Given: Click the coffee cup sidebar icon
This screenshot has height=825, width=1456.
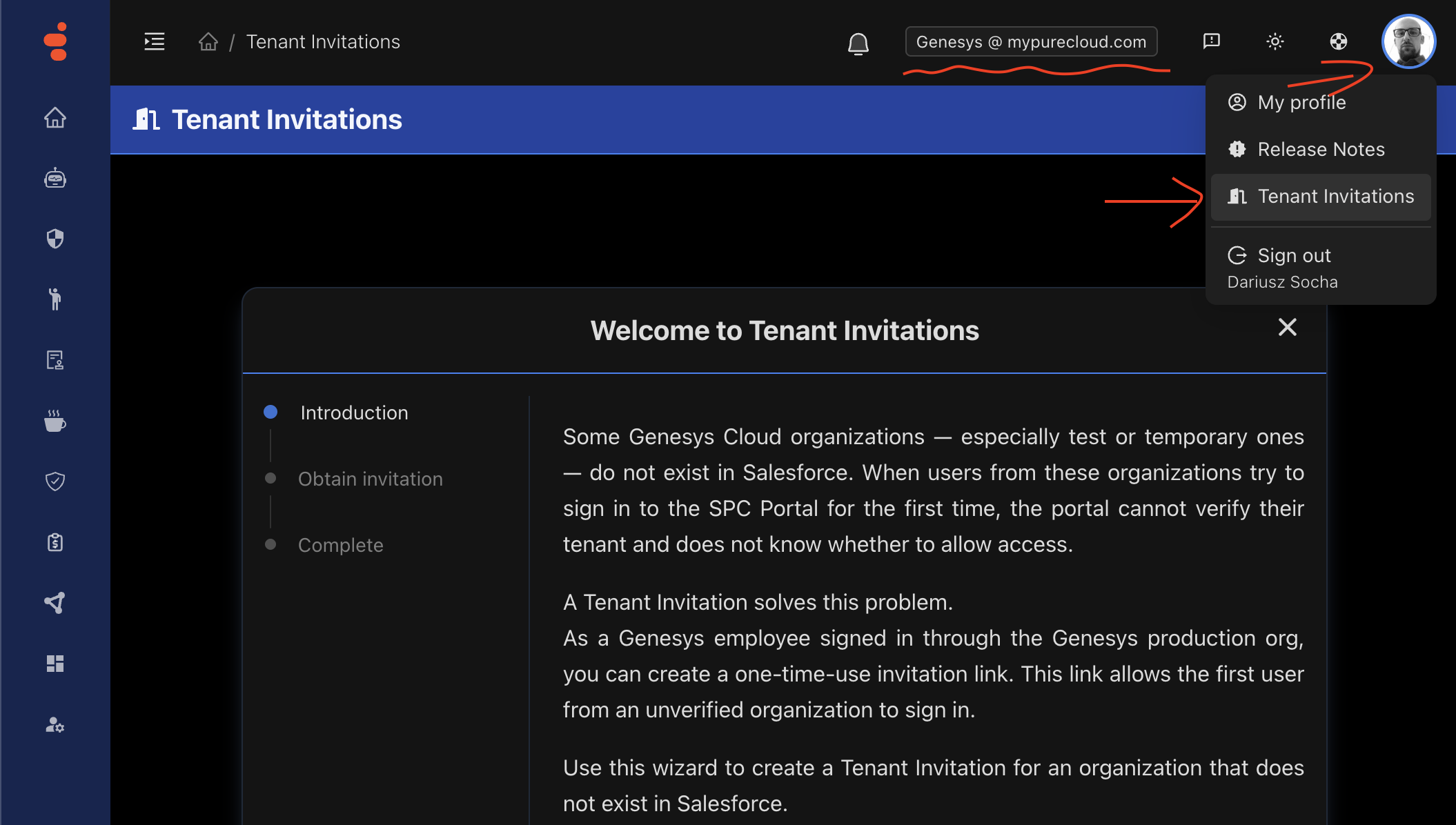Looking at the screenshot, I should click(55, 421).
